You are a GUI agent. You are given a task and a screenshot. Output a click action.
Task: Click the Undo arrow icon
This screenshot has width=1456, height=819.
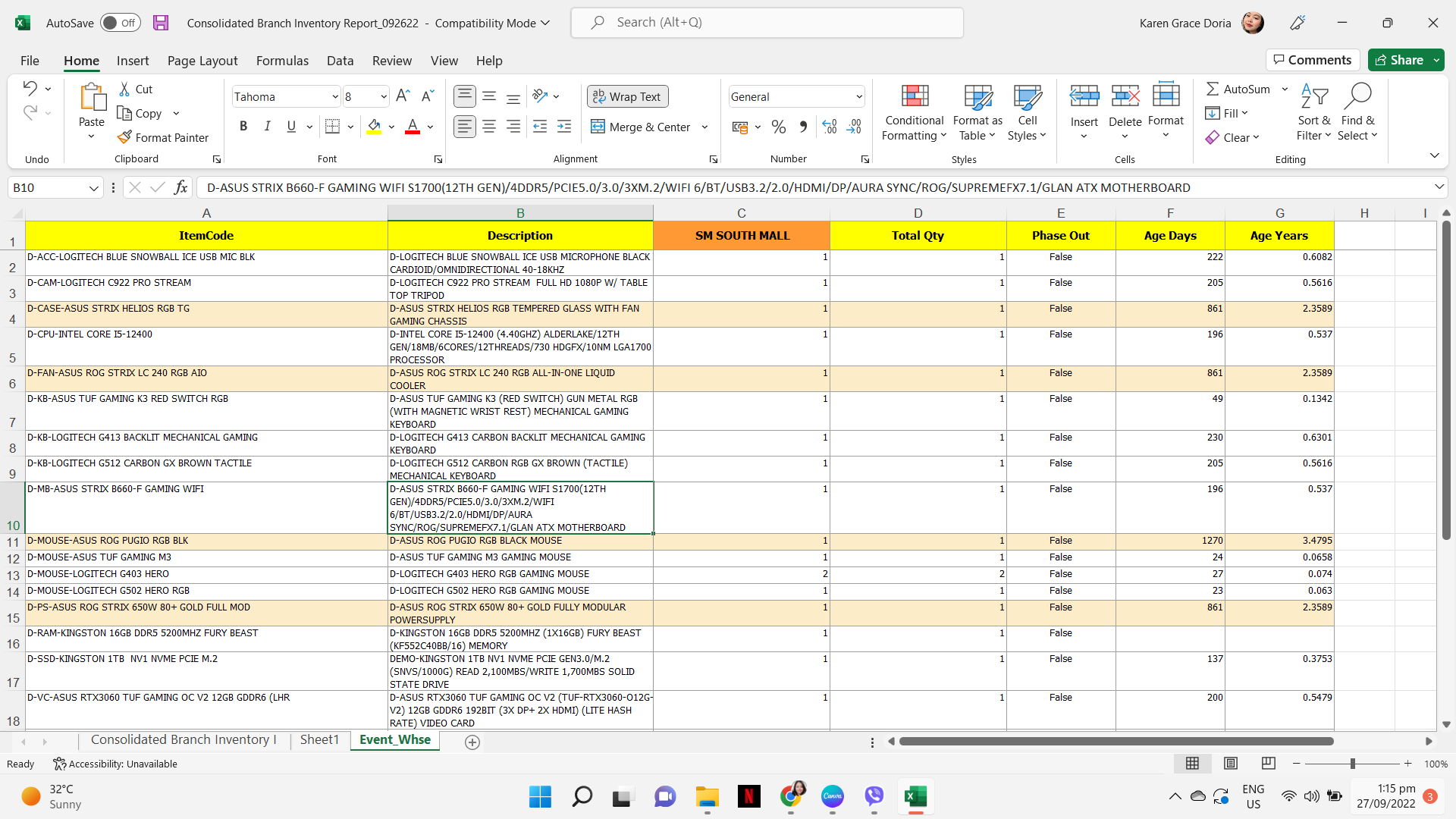(x=30, y=88)
